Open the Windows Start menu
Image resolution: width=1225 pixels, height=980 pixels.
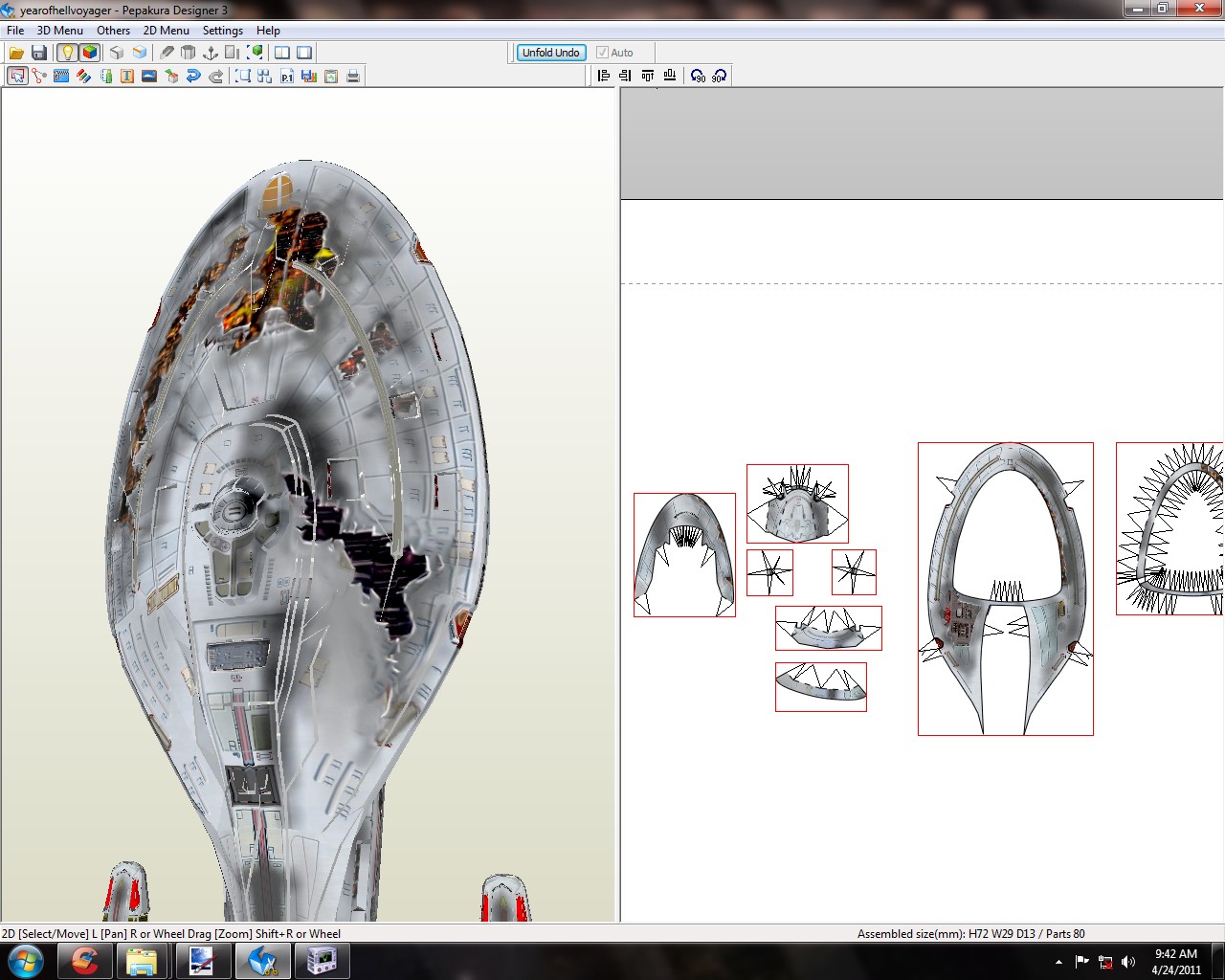click(27, 961)
